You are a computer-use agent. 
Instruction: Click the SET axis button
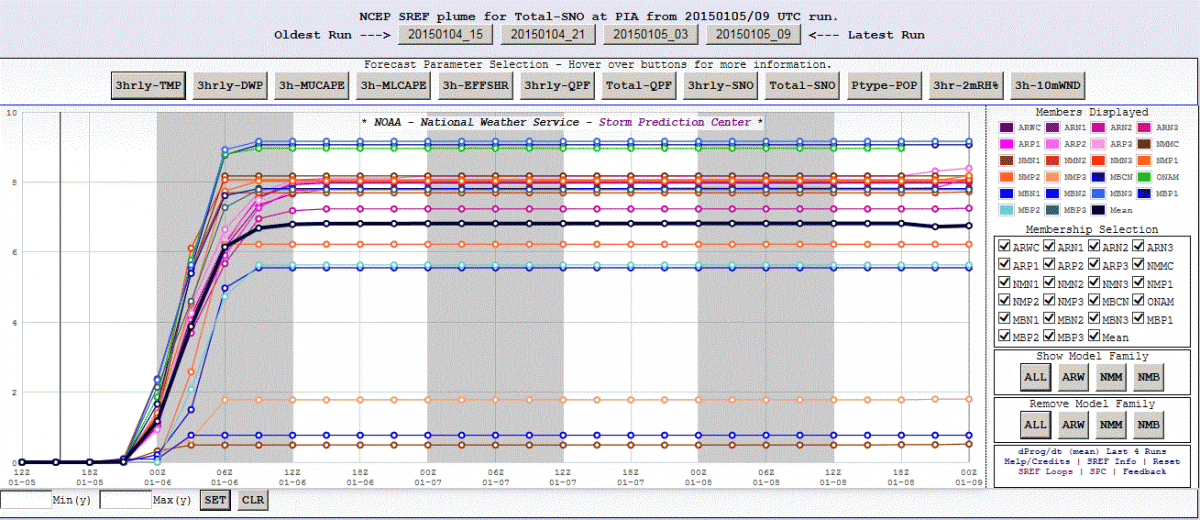[215, 500]
